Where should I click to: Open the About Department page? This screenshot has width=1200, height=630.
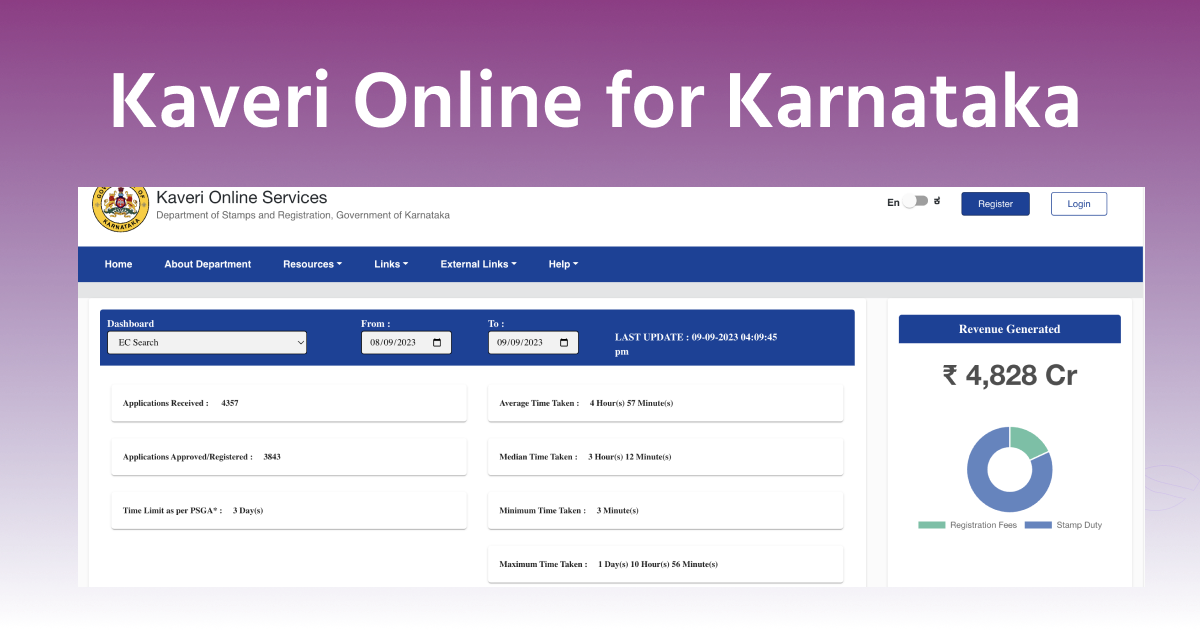point(207,264)
